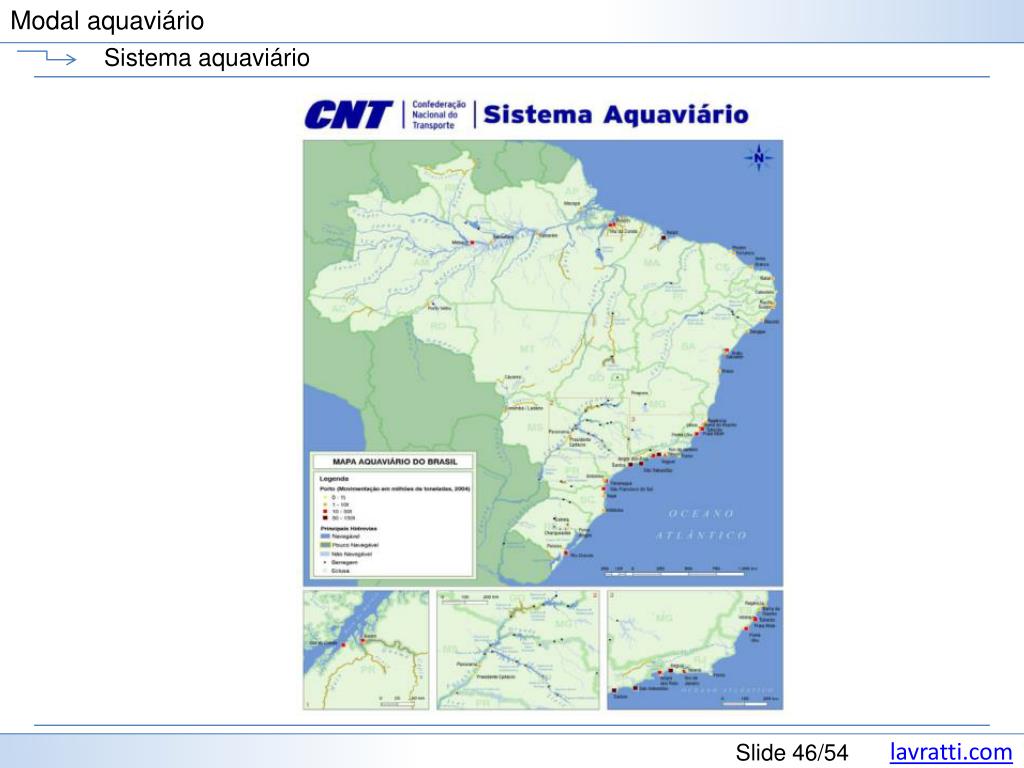Click 'Confederação Nacional do Transporte' text
The image size is (1024, 768).
(438, 114)
